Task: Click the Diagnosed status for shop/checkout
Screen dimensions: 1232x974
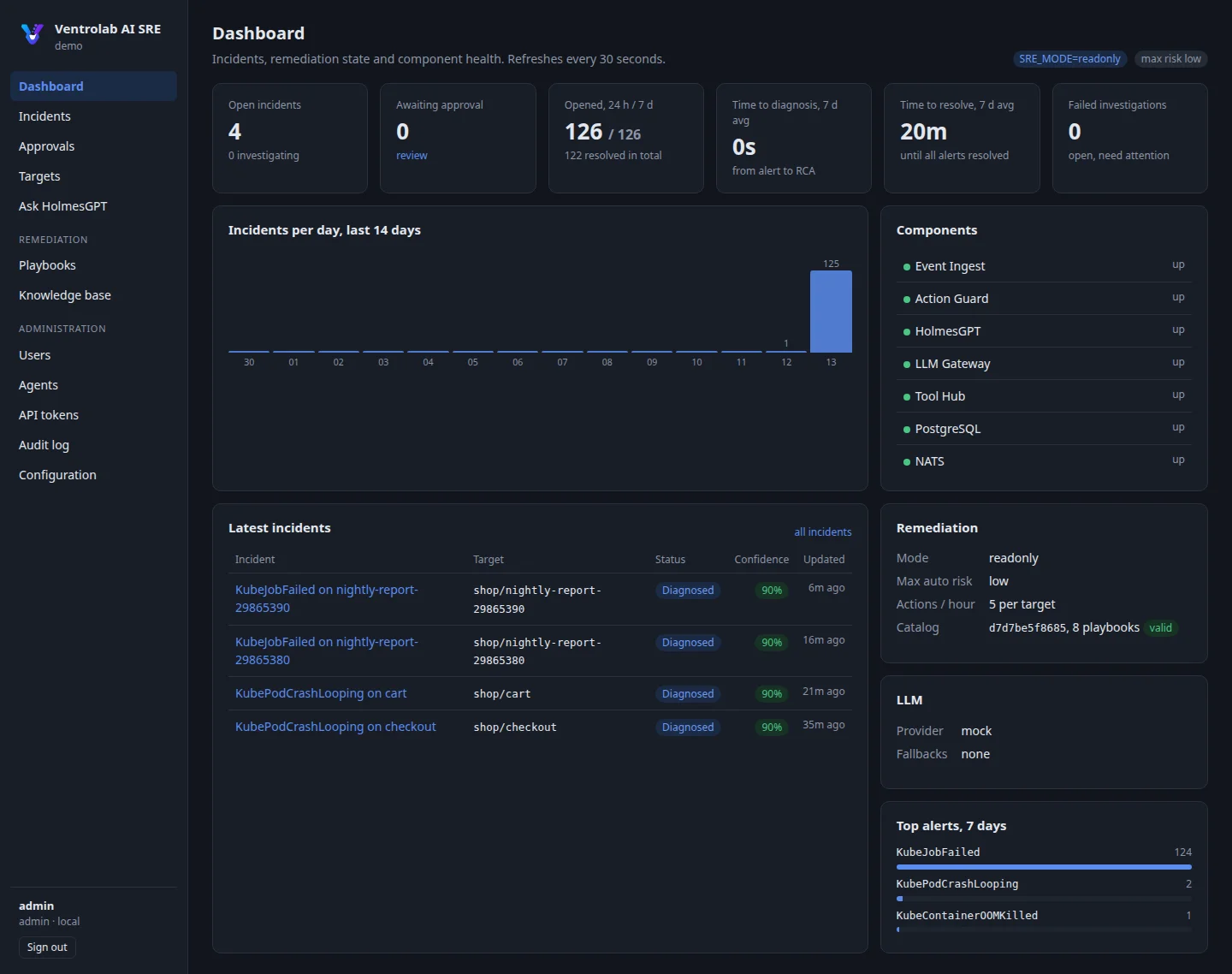Action: (x=688, y=728)
